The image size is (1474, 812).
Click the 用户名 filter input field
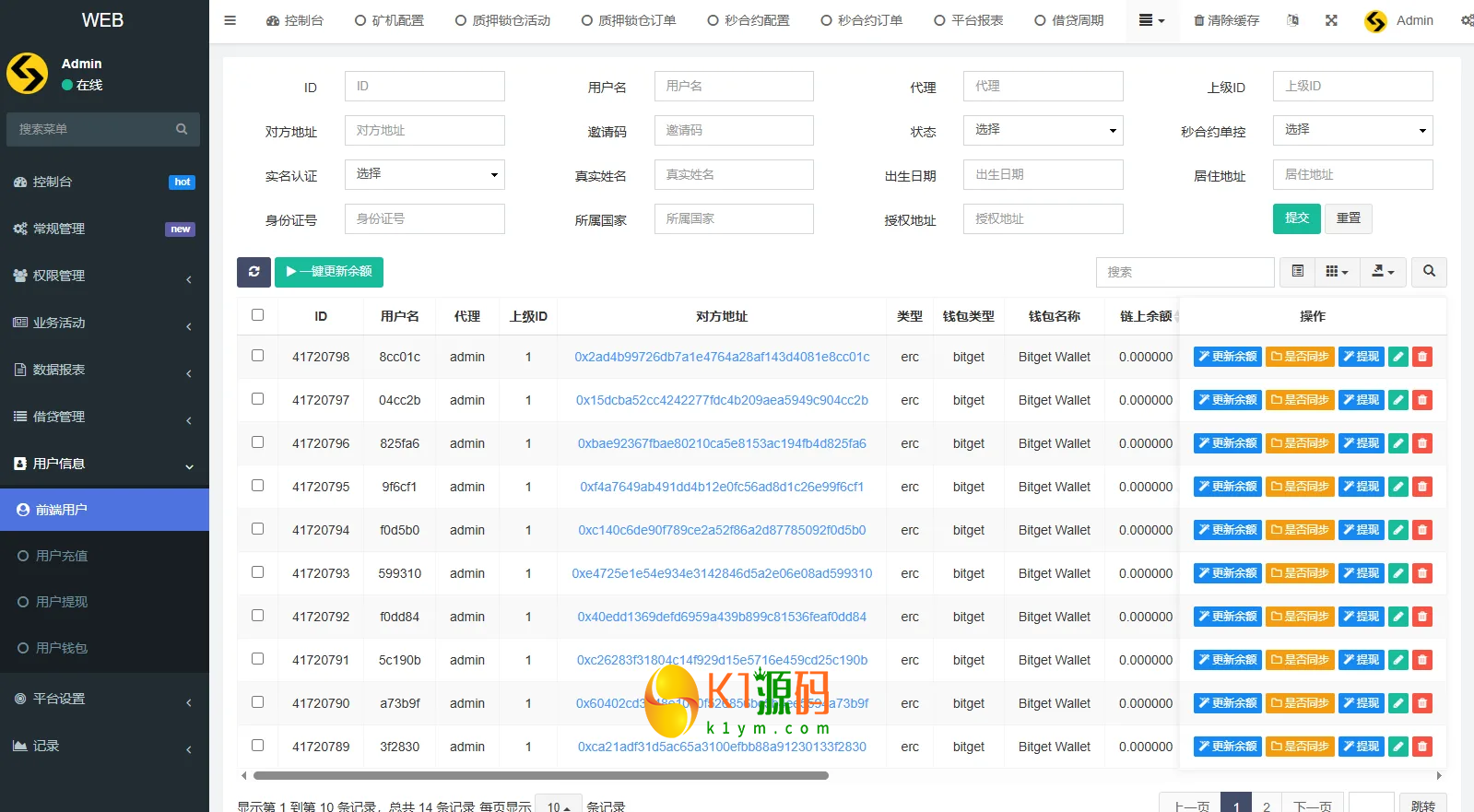734,86
